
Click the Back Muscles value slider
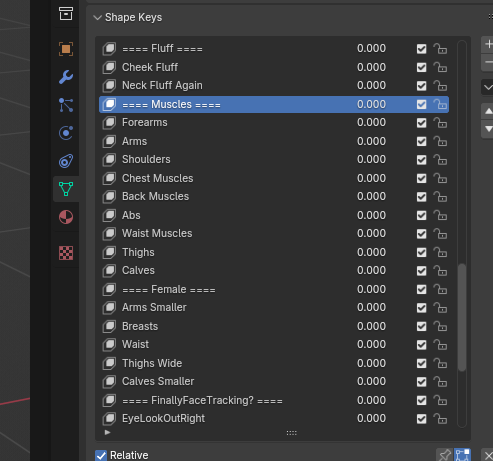pos(371,197)
